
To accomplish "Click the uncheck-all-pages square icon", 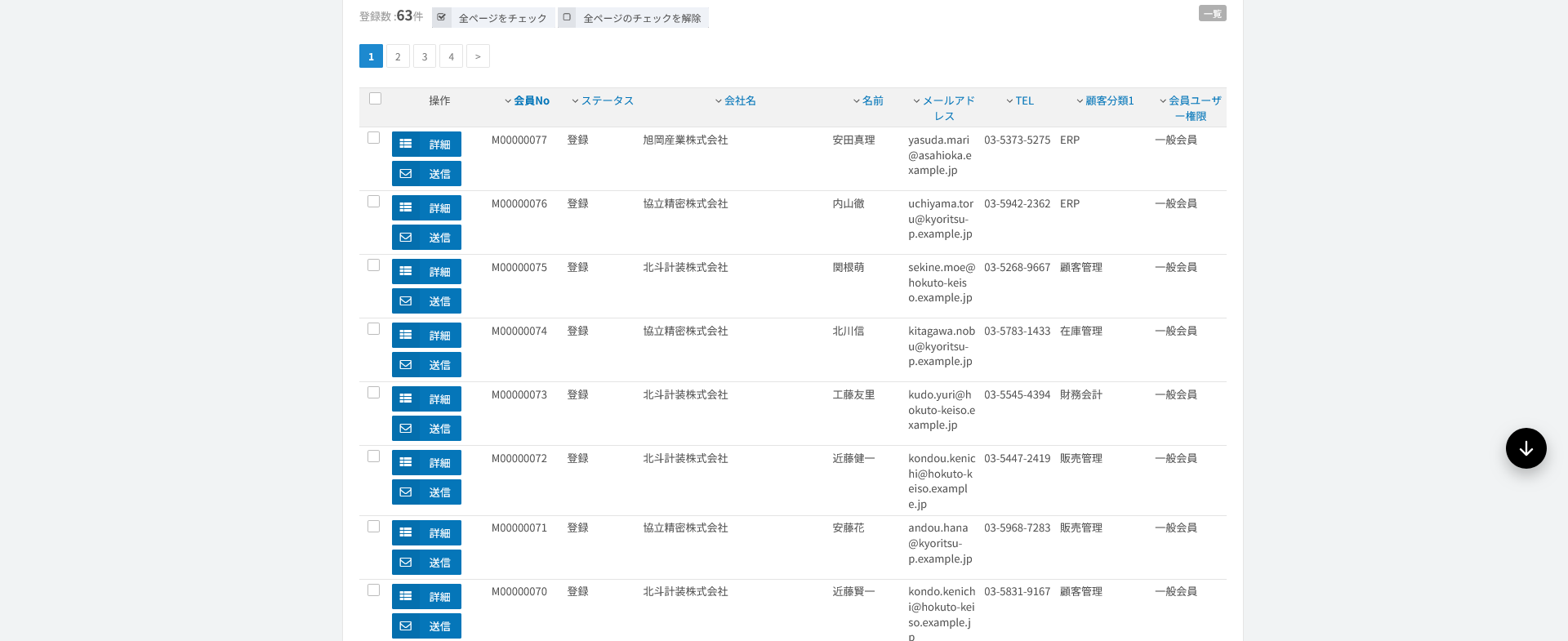I will point(567,17).
